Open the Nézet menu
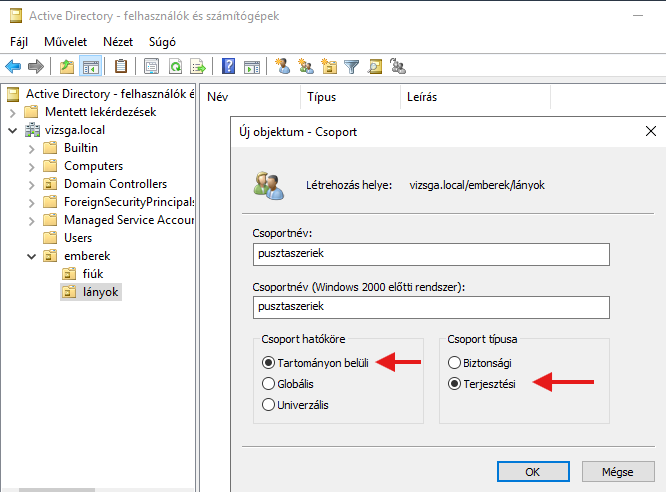Viewport: 666px width, 492px height. [x=118, y=42]
